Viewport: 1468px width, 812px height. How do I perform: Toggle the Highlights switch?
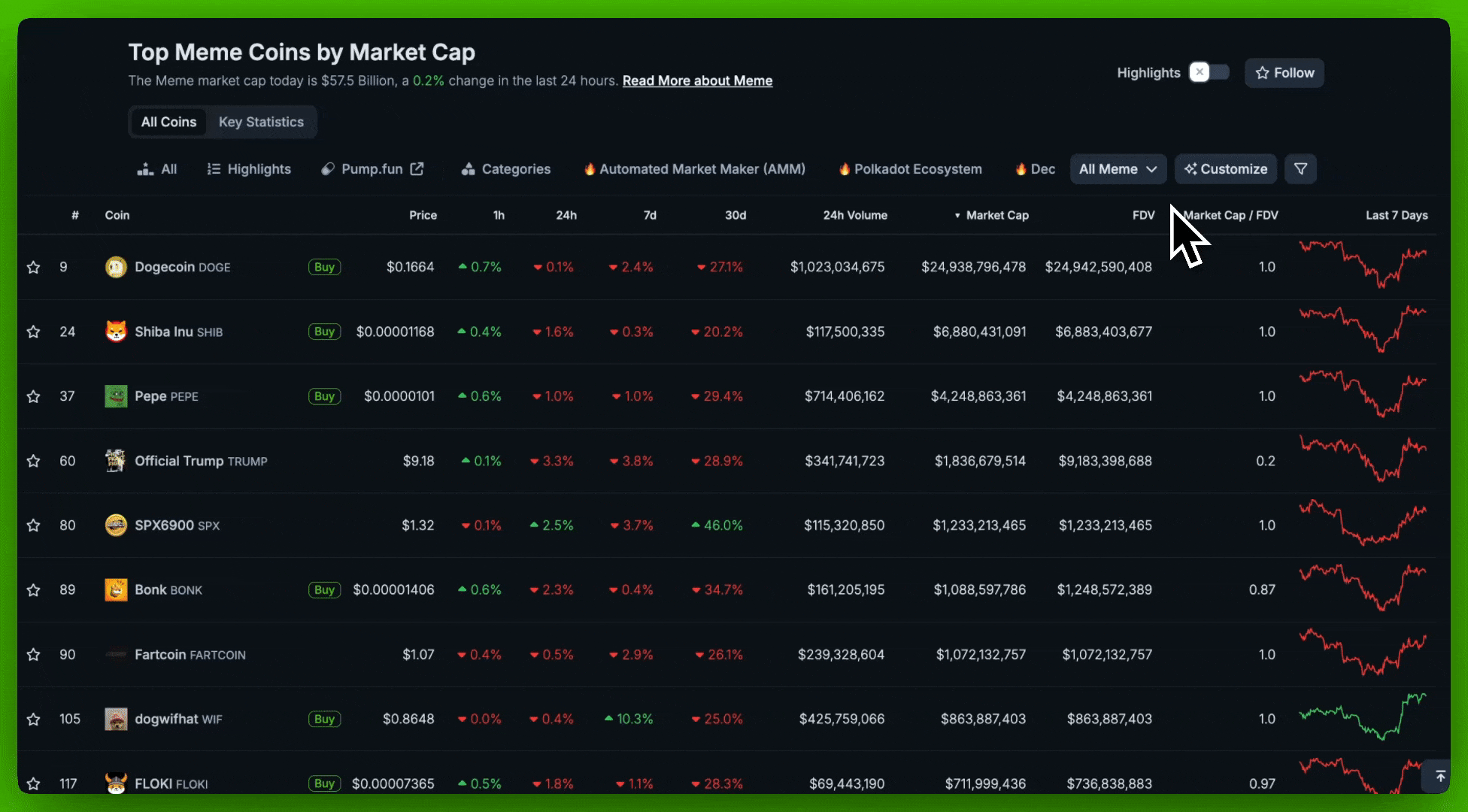coord(1209,71)
